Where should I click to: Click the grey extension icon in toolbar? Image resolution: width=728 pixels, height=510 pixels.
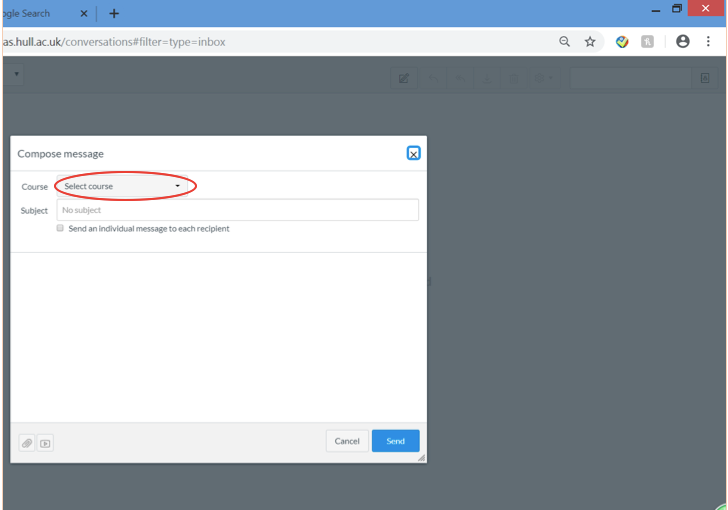[x=647, y=42]
